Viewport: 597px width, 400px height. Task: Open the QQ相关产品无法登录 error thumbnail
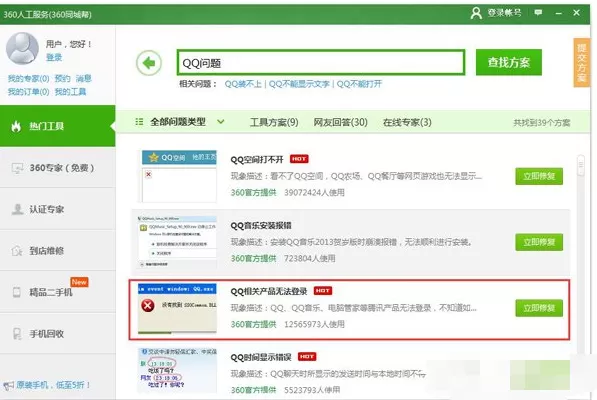[177, 308]
